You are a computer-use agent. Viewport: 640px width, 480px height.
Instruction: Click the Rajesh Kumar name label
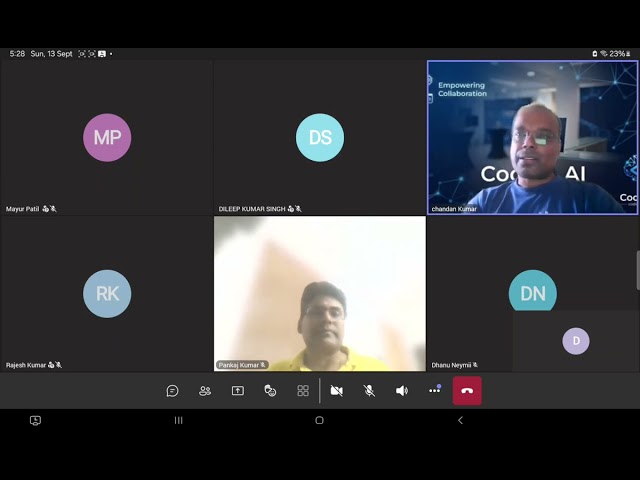(26, 365)
